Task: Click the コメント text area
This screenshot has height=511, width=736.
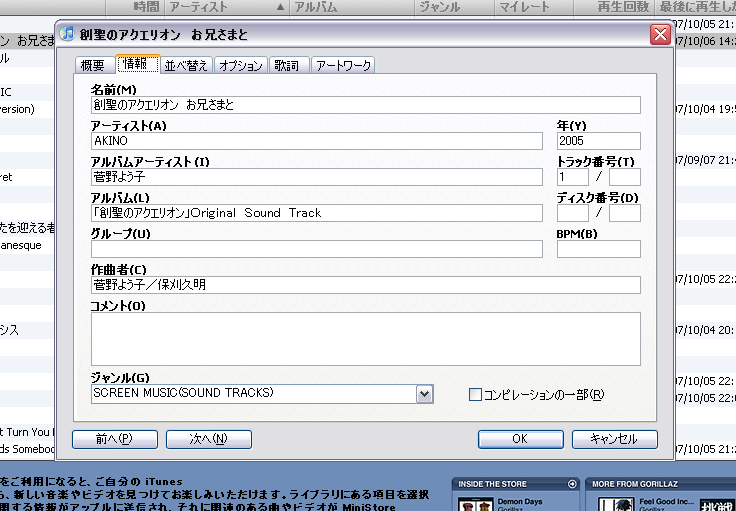Action: (x=366, y=339)
